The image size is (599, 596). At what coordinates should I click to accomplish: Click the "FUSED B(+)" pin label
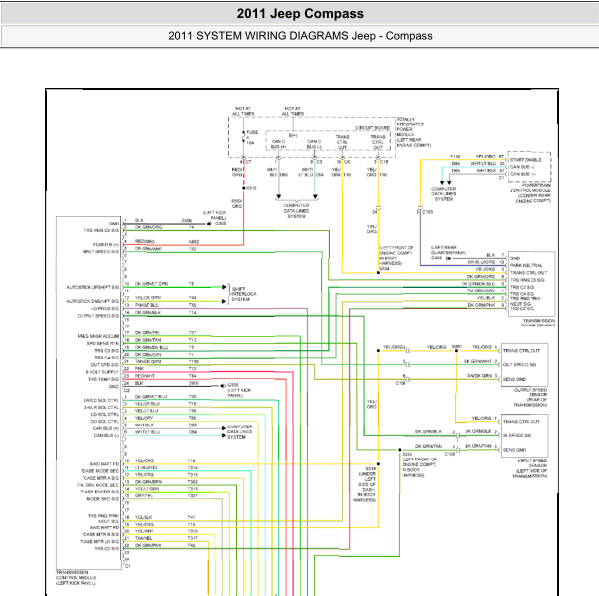[106, 244]
